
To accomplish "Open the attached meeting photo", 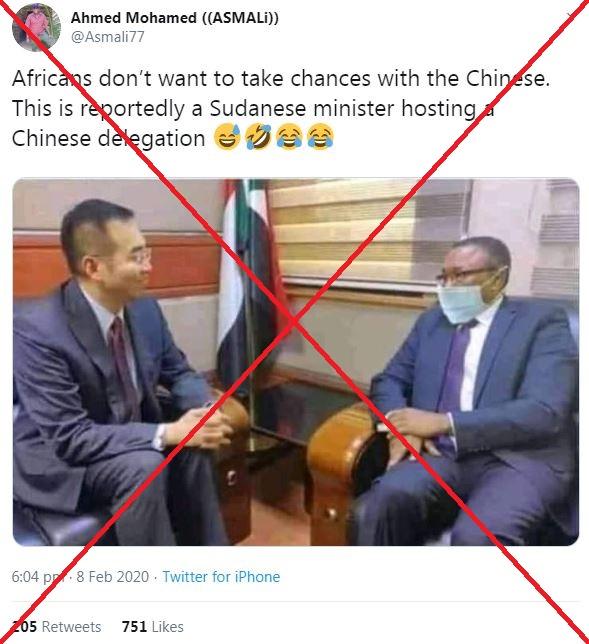I will pos(296,362).
